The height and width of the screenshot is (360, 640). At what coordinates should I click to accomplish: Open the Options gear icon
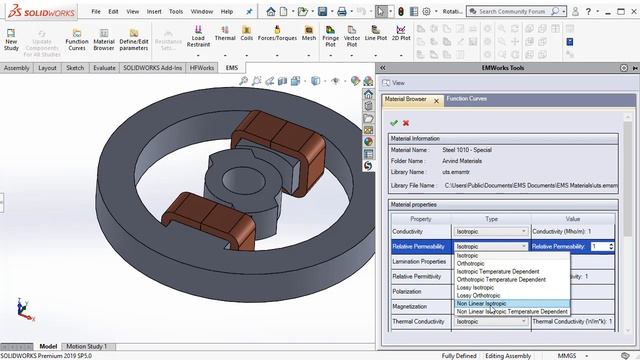coord(427,11)
